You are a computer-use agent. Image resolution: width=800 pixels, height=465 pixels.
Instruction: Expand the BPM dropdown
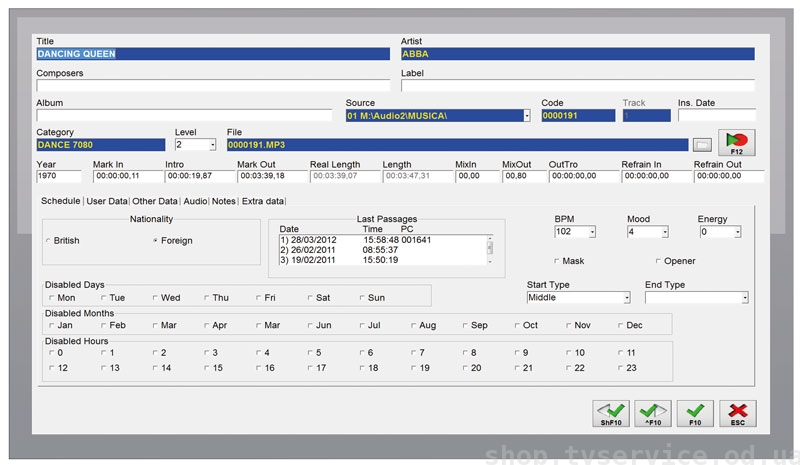(x=592, y=232)
